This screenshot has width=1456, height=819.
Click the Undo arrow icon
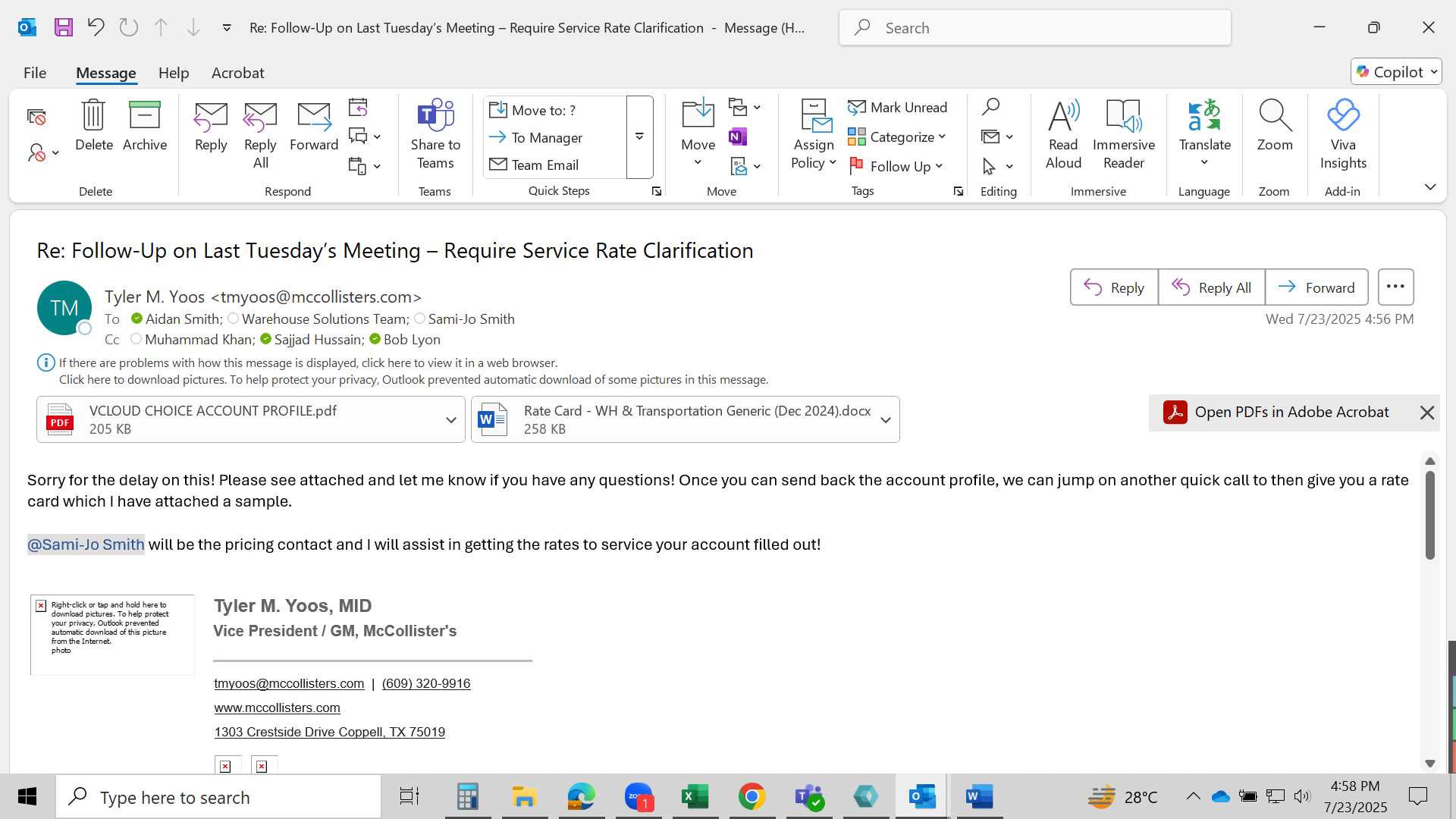(96, 28)
